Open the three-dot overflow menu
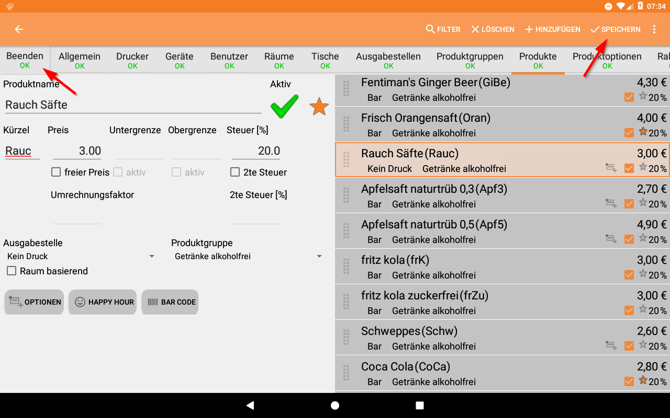The width and height of the screenshot is (670, 418). [655, 30]
